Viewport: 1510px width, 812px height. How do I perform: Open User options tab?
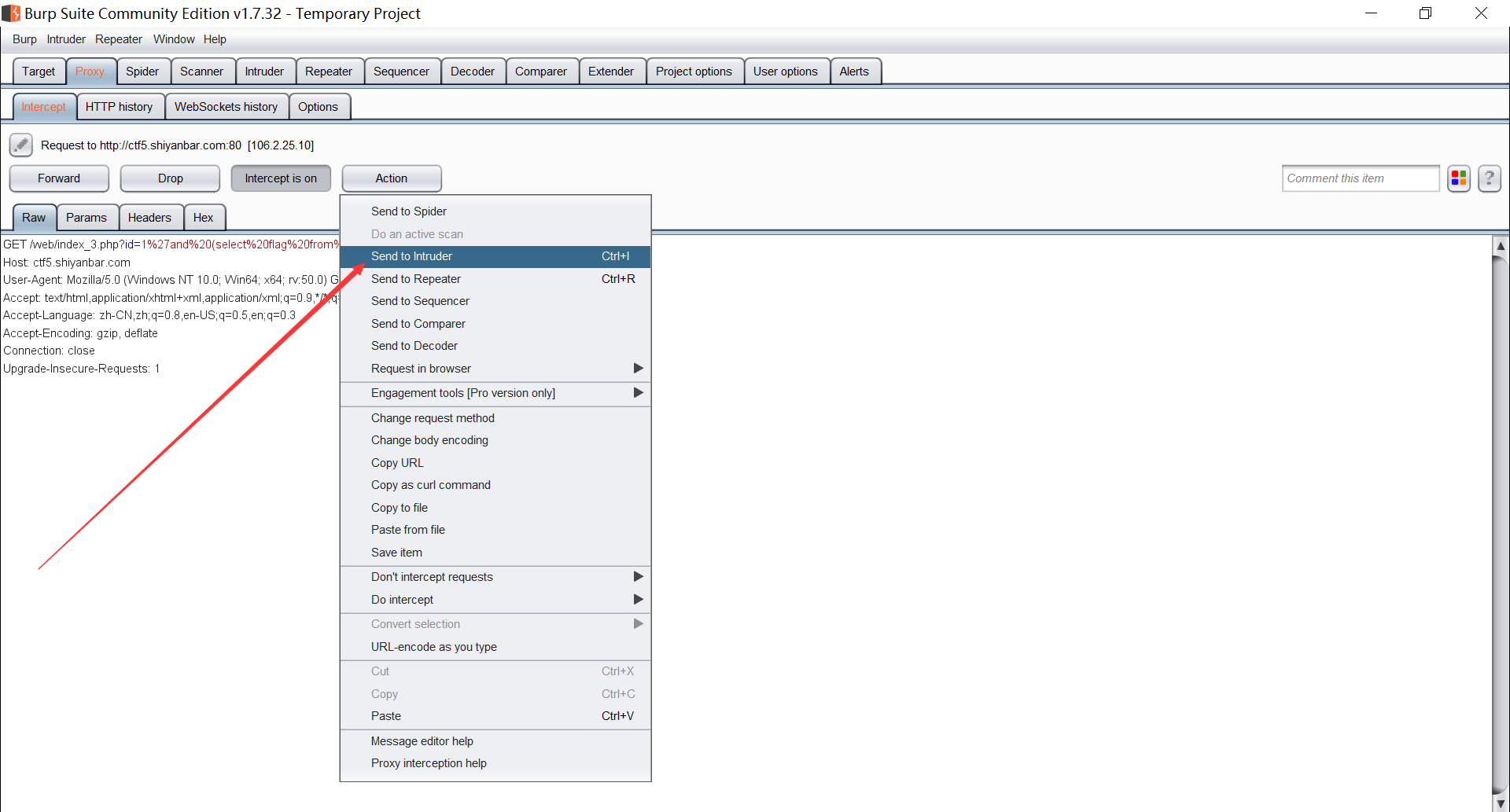786,72
